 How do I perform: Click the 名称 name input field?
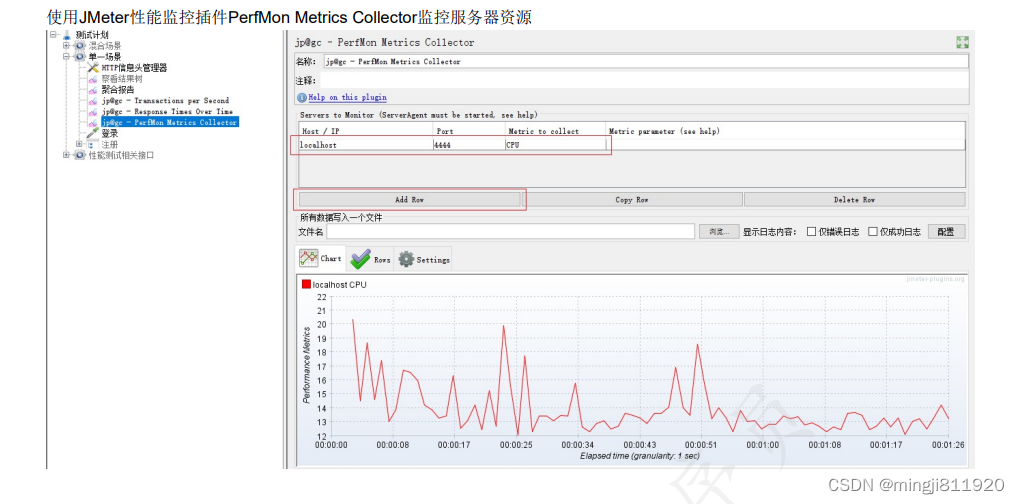[x=646, y=61]
